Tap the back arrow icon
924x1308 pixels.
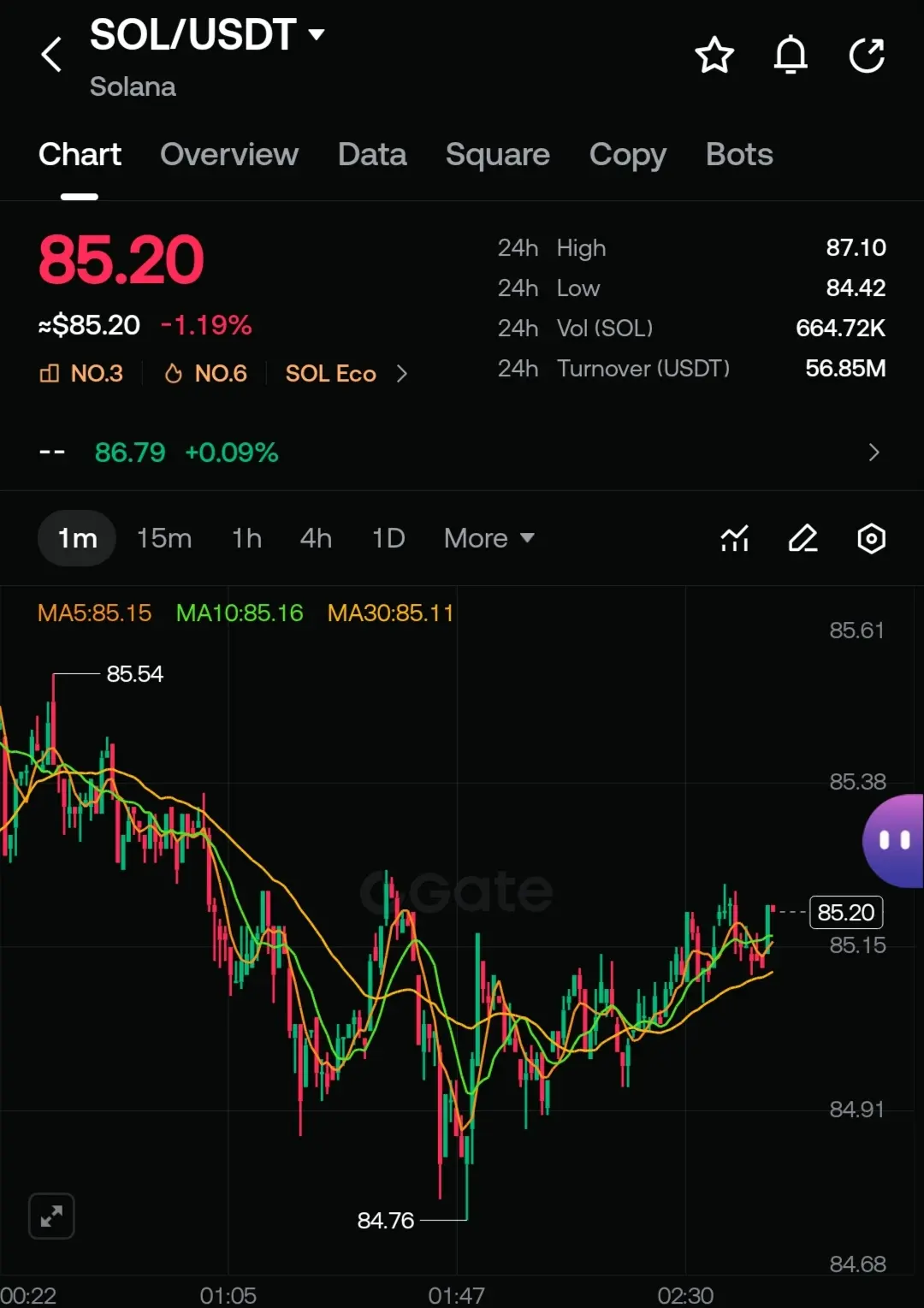click(51, 55)
